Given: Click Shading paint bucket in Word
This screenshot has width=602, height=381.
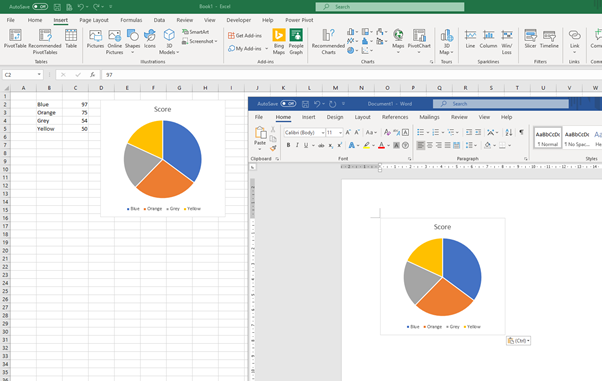Looking at the screenshot, I should click(487, 145).
